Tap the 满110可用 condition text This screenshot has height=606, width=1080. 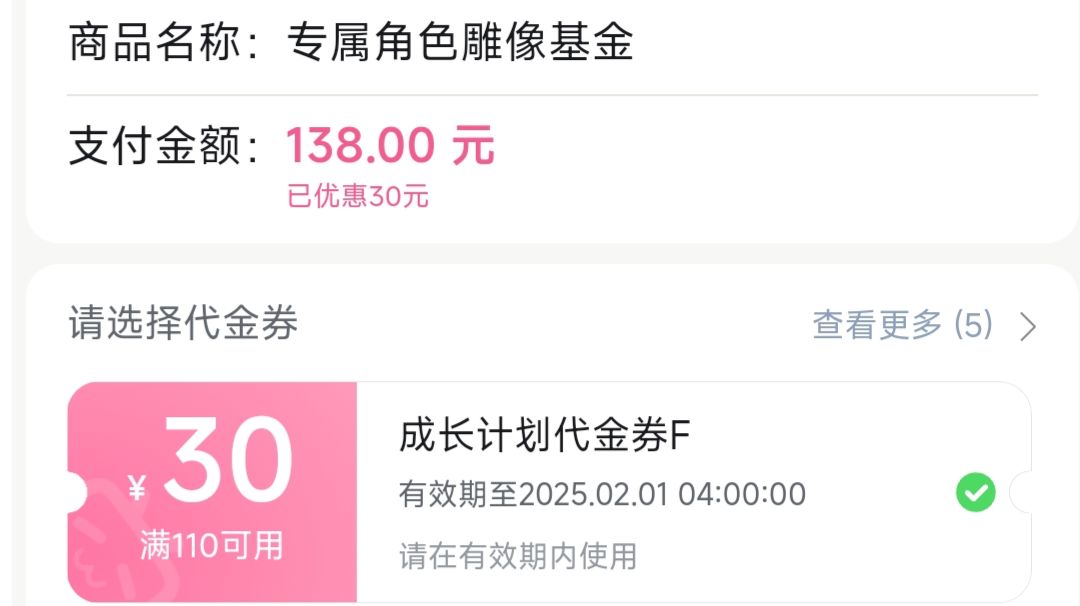click(211, 546)
